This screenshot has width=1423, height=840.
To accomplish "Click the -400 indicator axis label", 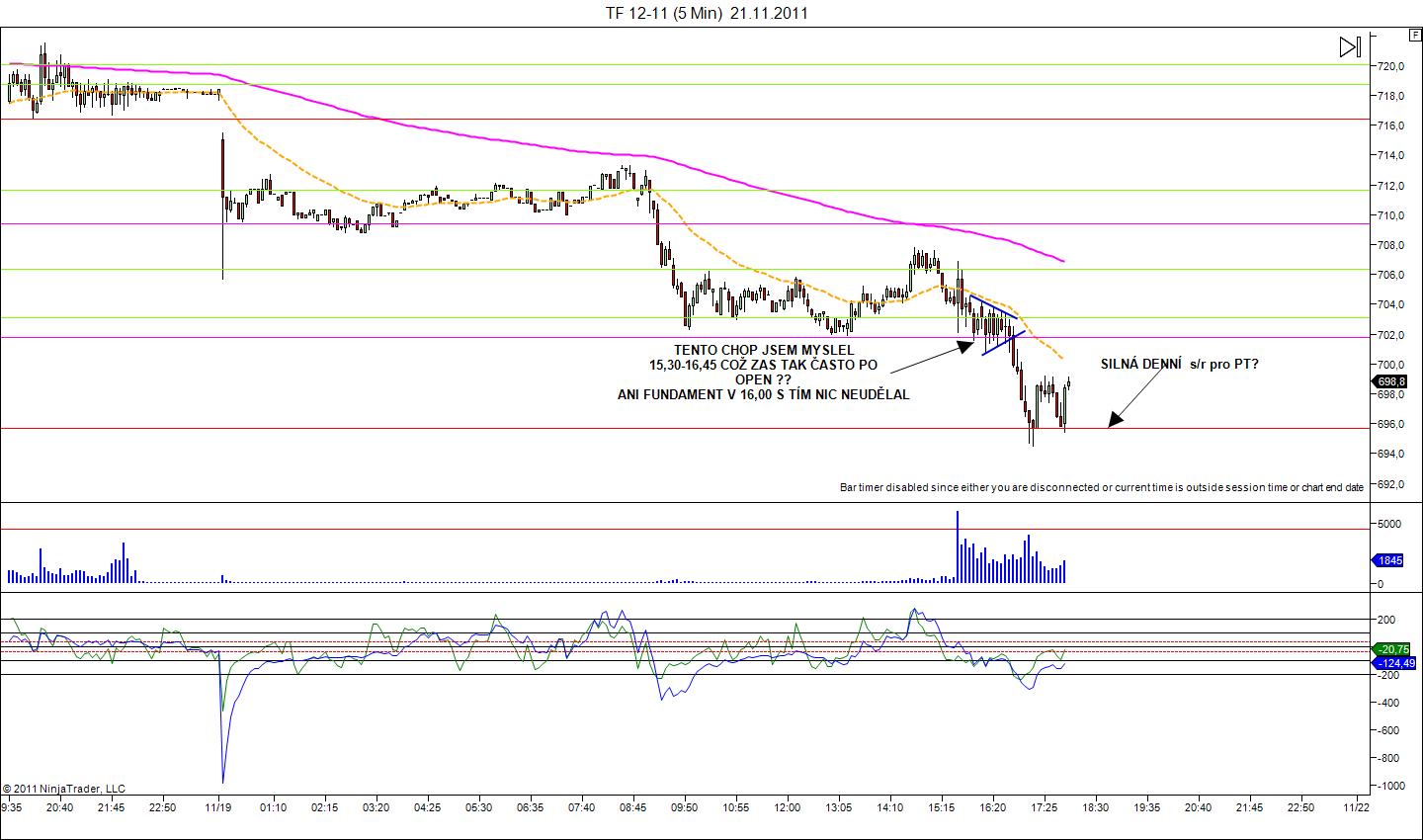I will 1389,703.
